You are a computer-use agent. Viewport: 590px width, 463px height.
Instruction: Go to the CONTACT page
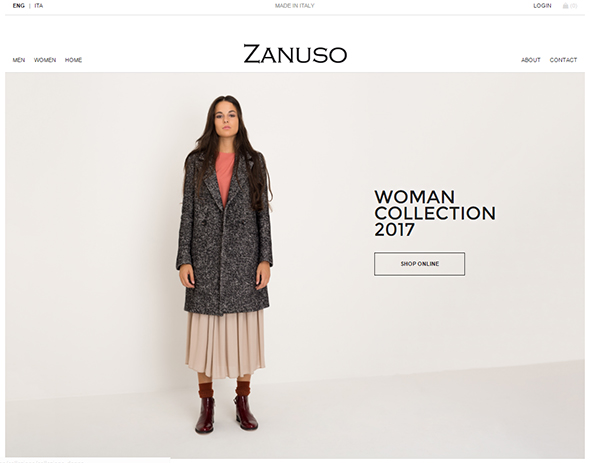pyautogui.click(x=563, y=60)
